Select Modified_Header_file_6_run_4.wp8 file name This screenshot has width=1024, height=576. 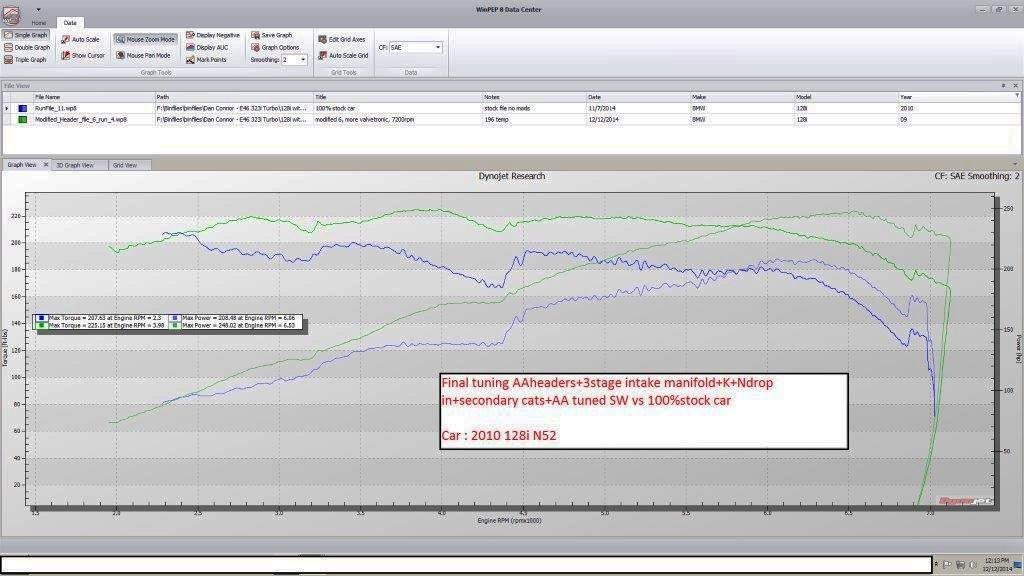81,120
